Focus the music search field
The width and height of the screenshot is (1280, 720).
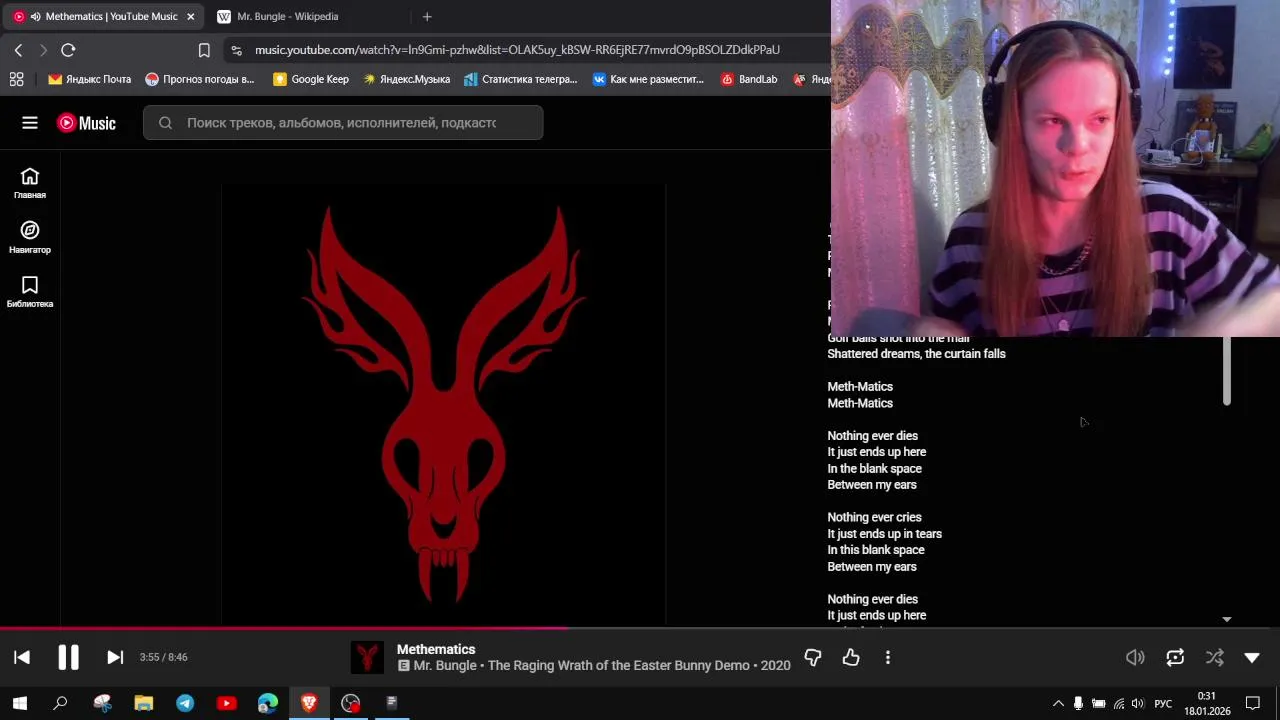tap(343, 123)
